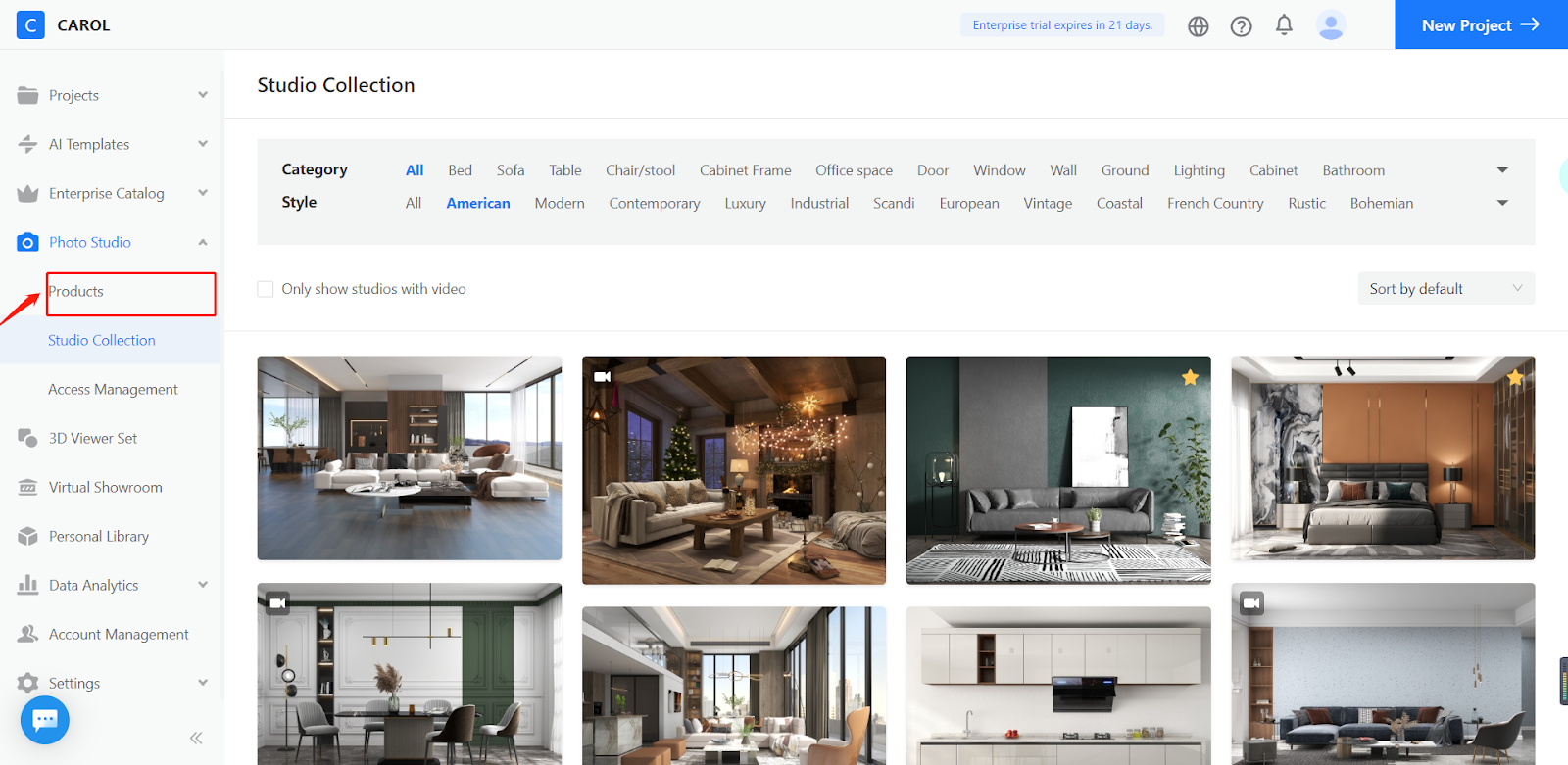
Task: Open Access Management in the sidebar
Action: tap(113, 389)
